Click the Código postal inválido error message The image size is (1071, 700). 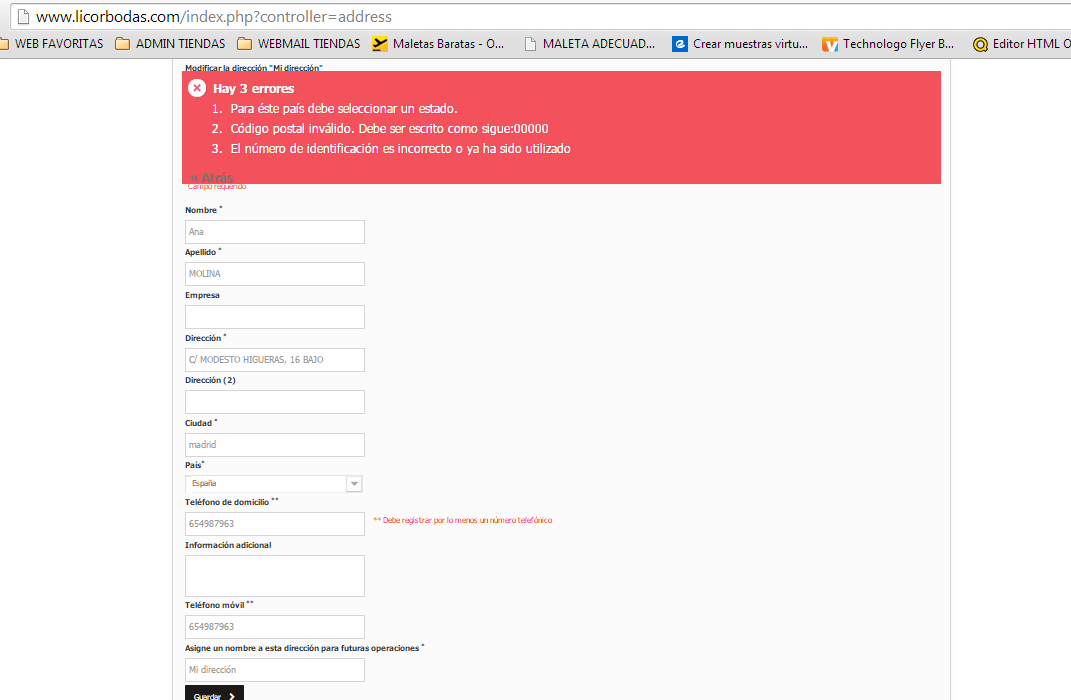(389, 128)
